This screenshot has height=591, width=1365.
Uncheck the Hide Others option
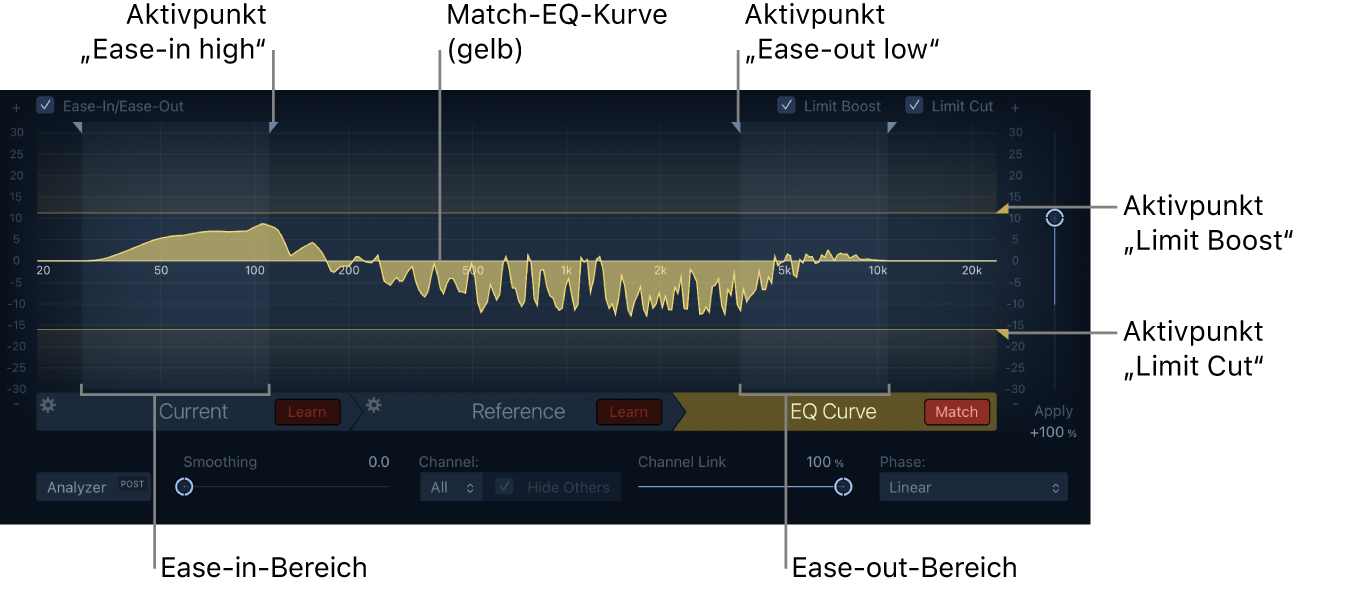[x=505, y=487]
